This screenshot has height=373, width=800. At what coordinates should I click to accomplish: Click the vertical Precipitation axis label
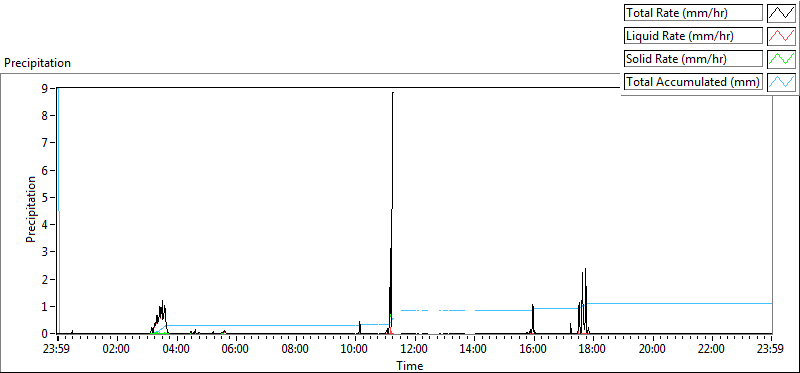(x=31, y=209)
